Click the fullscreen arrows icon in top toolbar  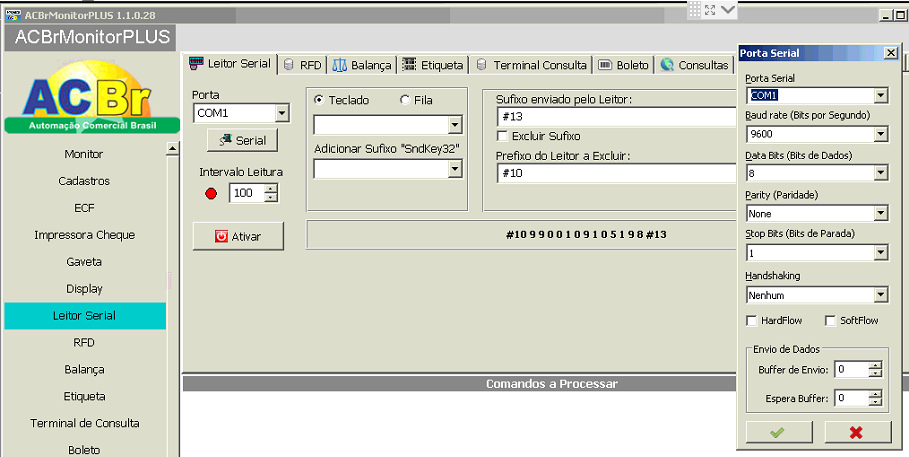(710, 10)
